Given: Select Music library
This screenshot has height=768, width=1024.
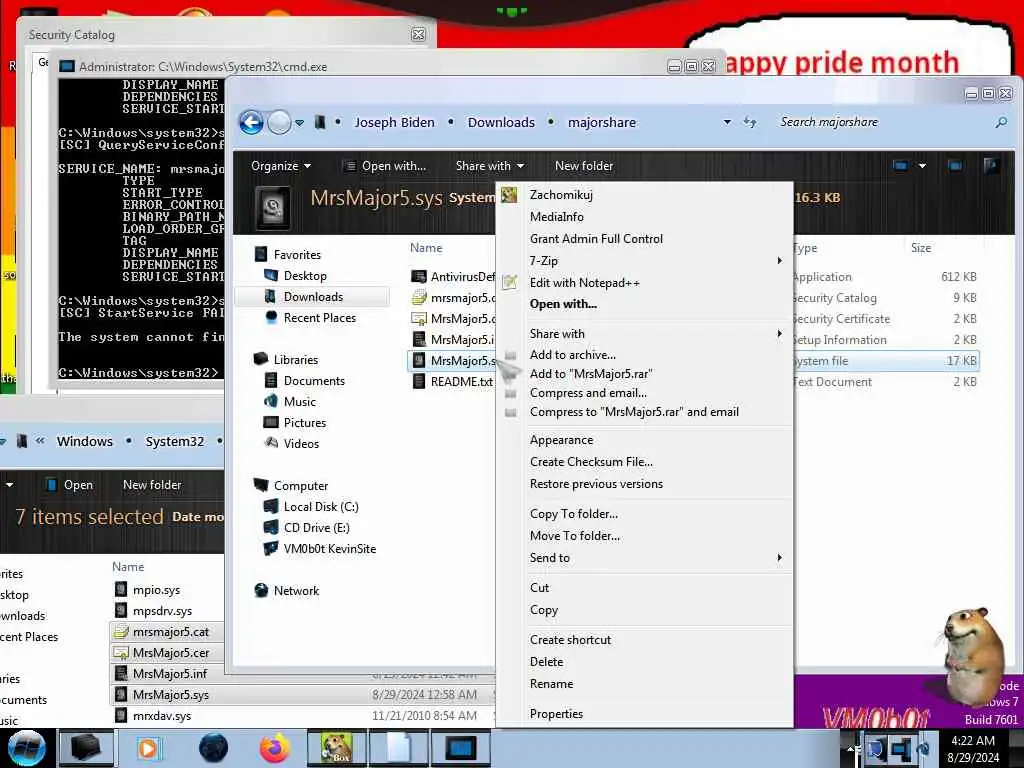Looking at the screenshot, I should point(299,402).
